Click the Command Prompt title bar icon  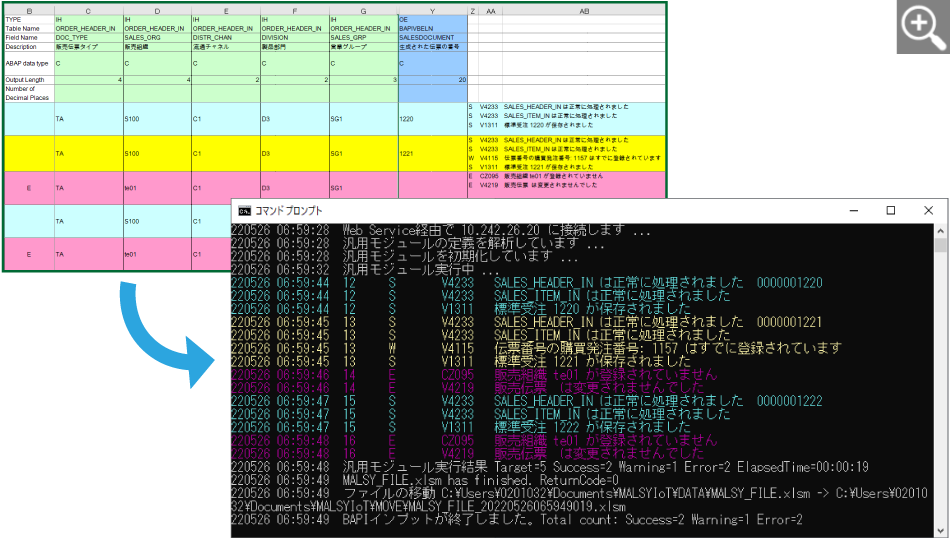click(x=244, y=211)
